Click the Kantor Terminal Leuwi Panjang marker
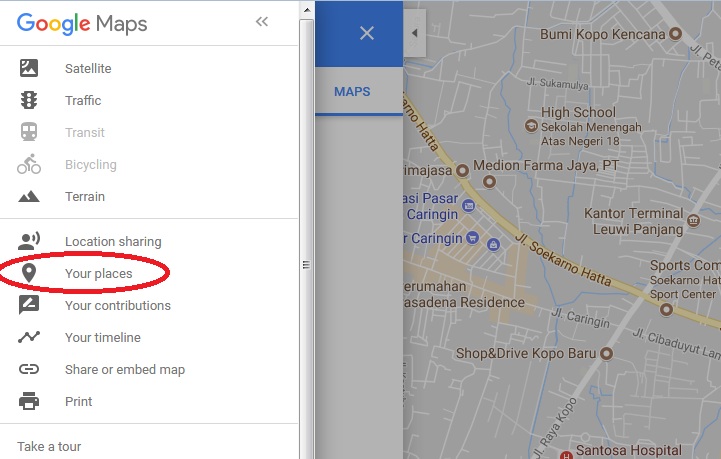 pyautogui.click(x=693, y=221)
